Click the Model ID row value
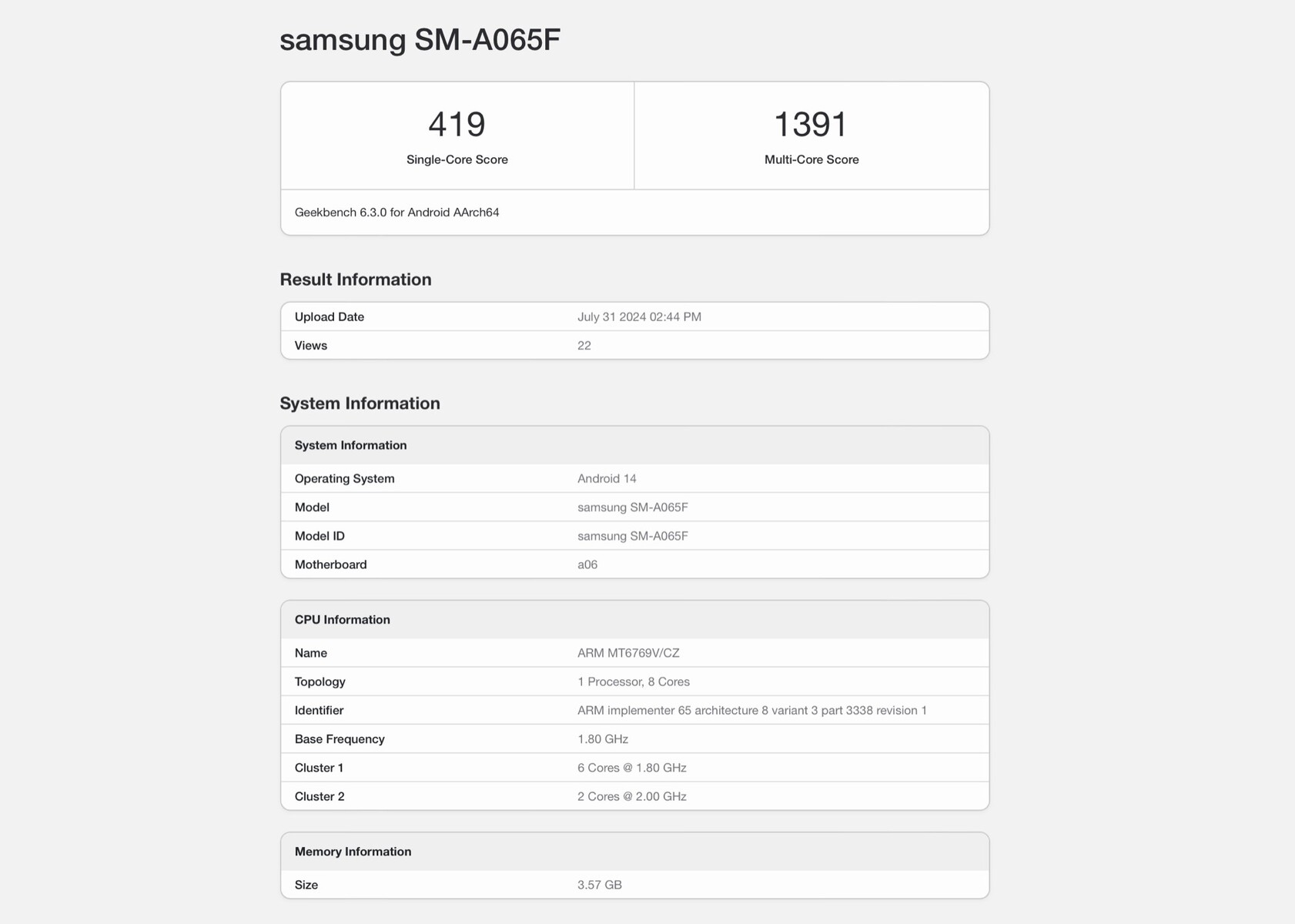Image resolution: width=1295 pixels, height=924 pixels. click(632, 536)
